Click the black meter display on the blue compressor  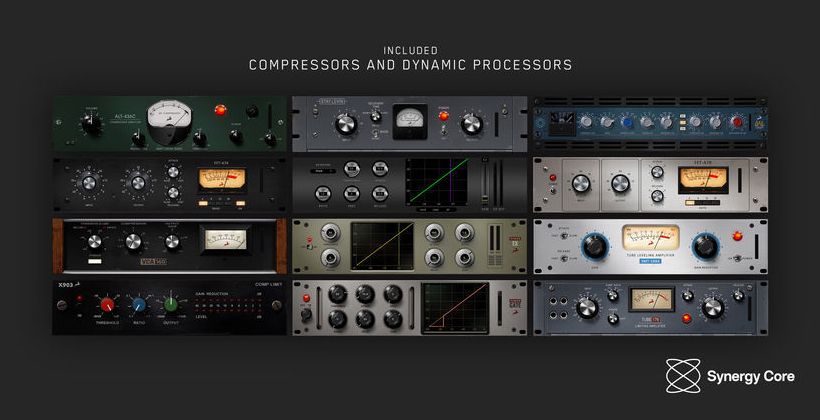pyautogui.click(x=562, y=122)
